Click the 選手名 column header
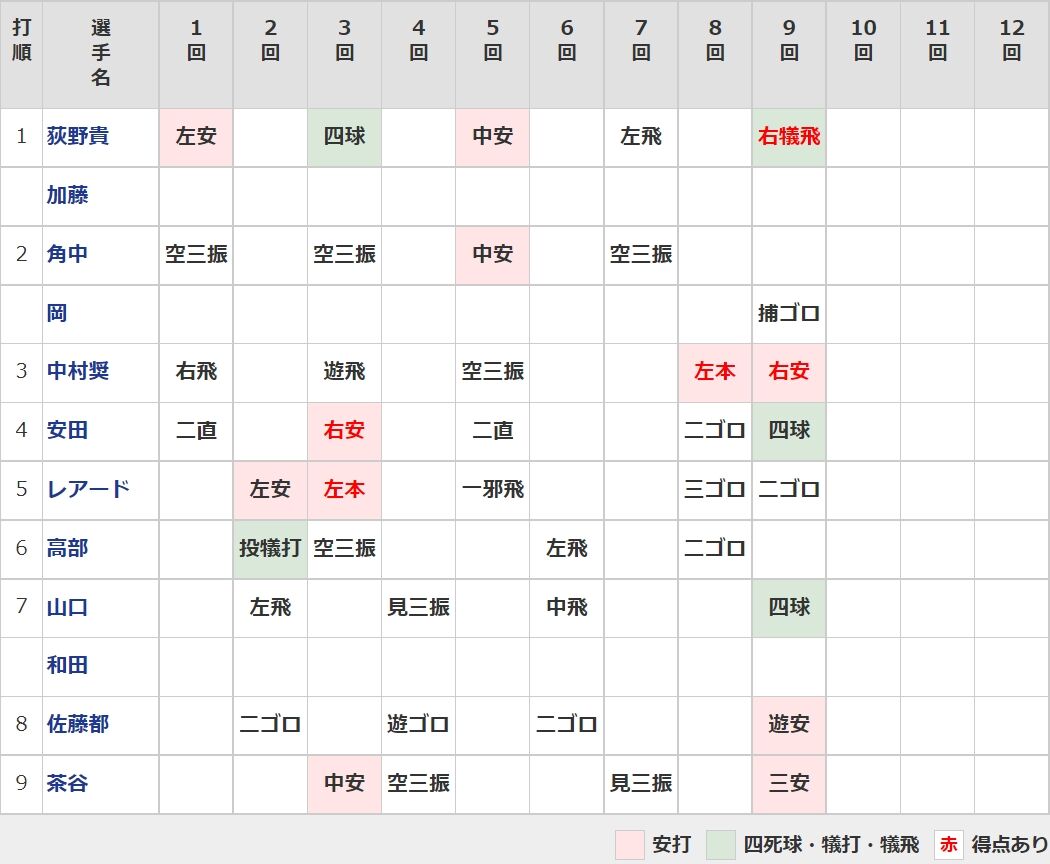This screenshot has height=864, width=1050. click(x=100, y=53)
